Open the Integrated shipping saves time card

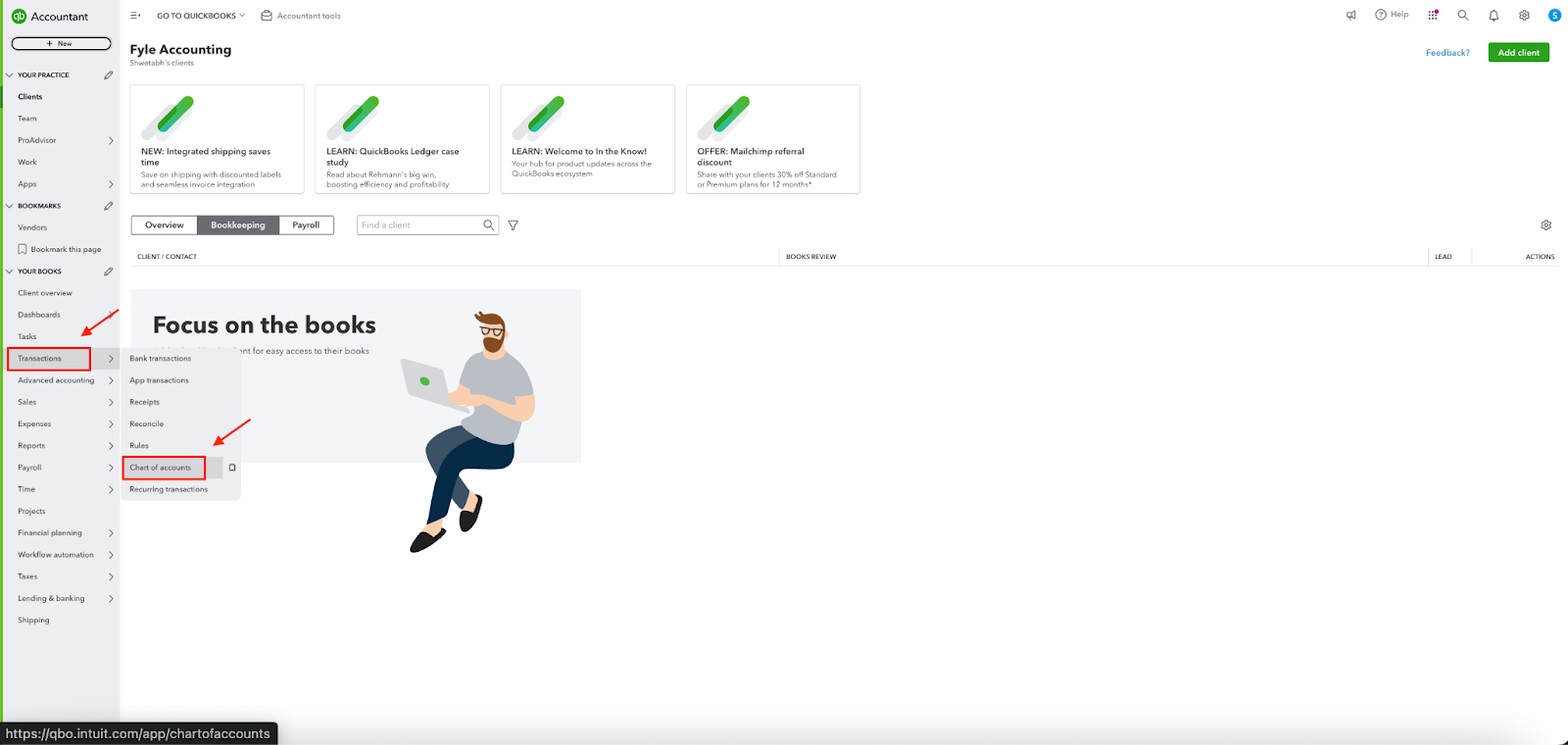(217, 139)
